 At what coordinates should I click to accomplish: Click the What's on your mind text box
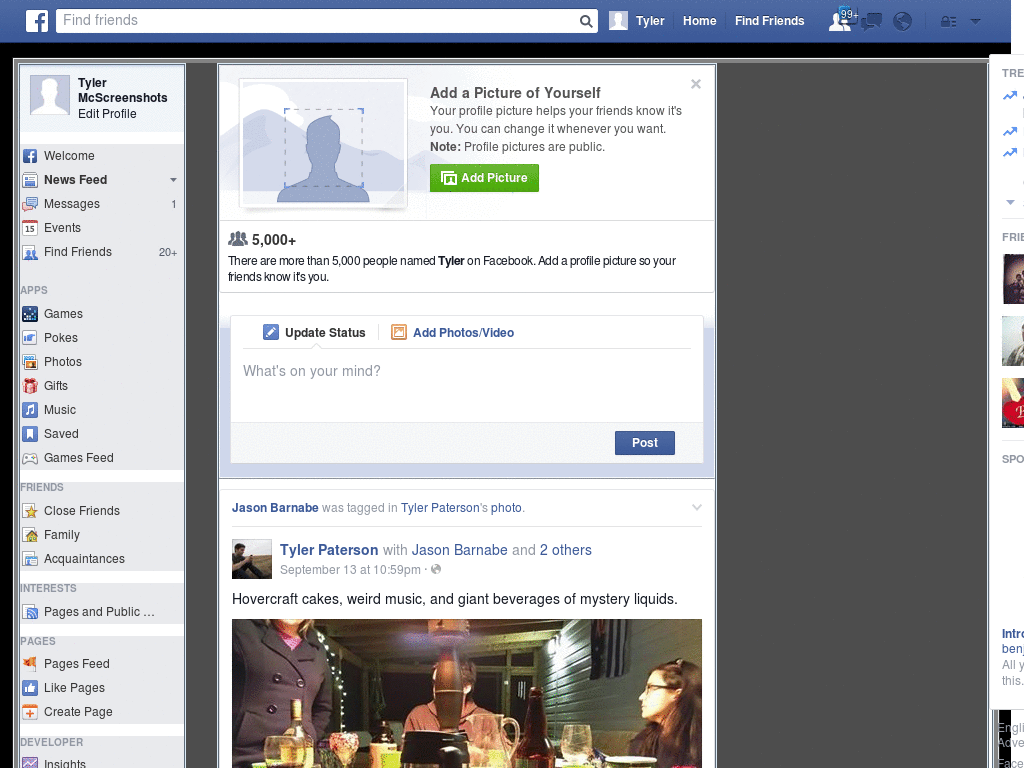(466, 385)
